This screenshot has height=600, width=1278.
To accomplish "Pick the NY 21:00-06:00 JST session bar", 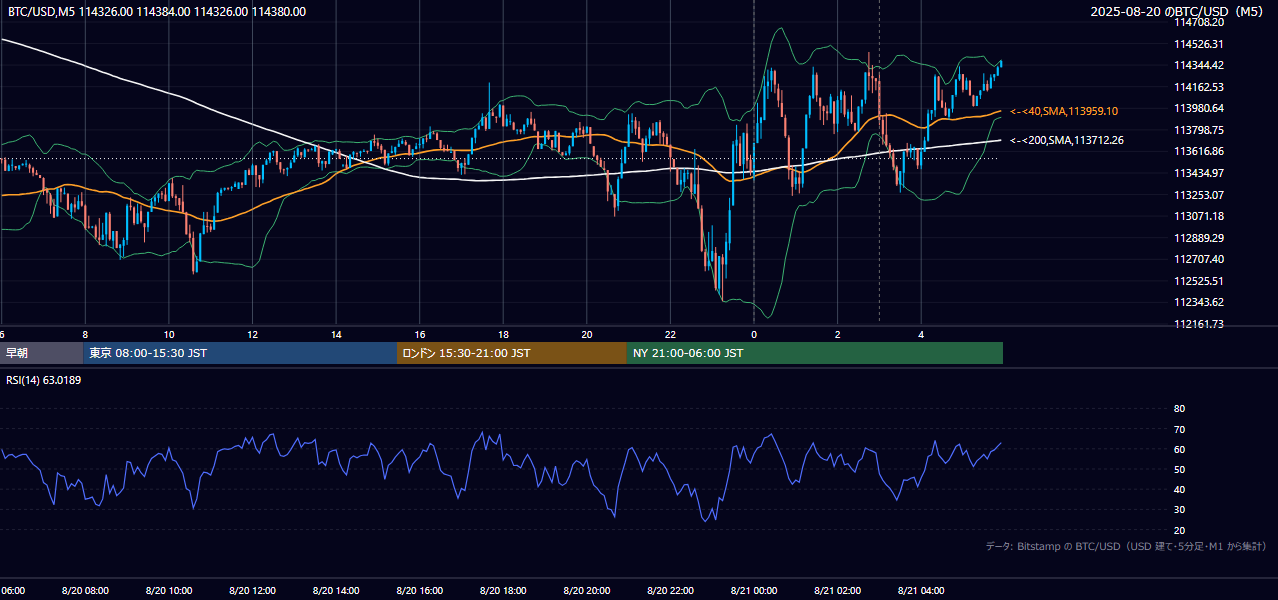I will [x=815, y=353].
